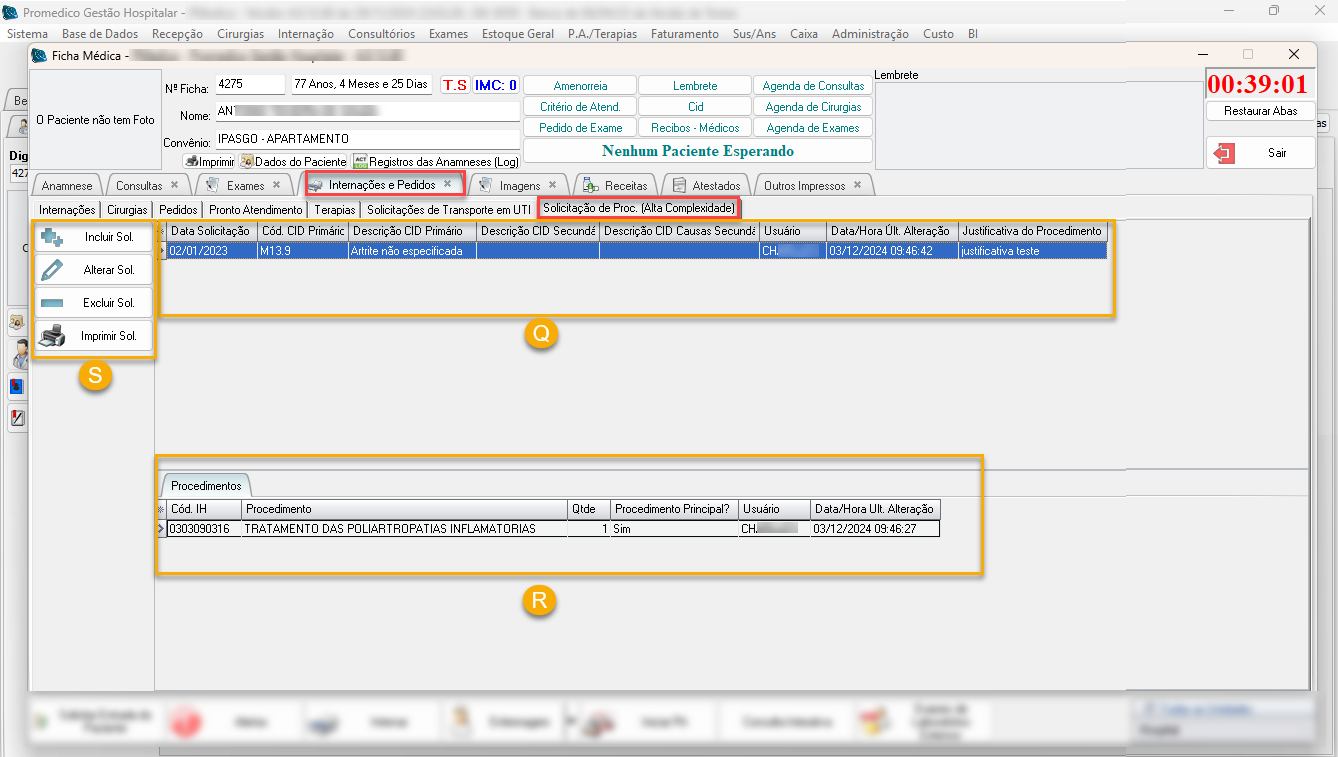The image size is (1338, 757).
Task: Click the Nº Ficha input field
Action: click(x=249, y=85)
